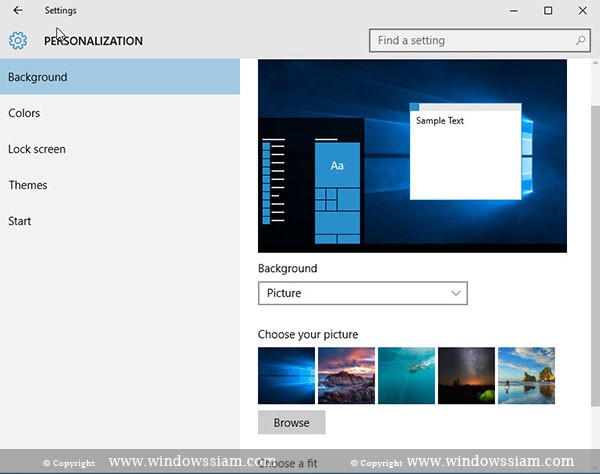Screen dimensions: 600x474
Task: Focus the Find a setting search box
Action: 479,40
